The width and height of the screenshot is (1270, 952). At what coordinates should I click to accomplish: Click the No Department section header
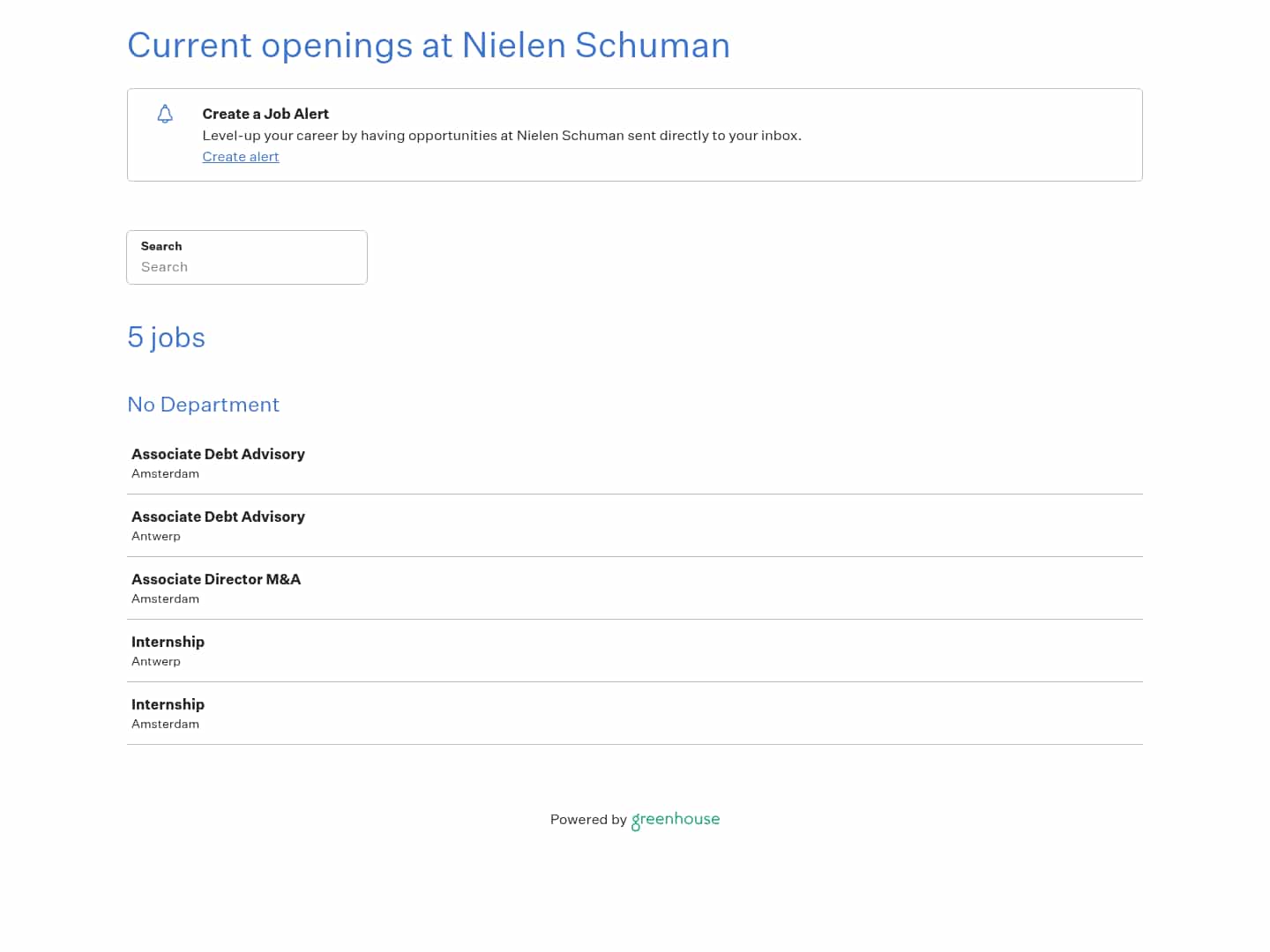[x=203, y=405]
